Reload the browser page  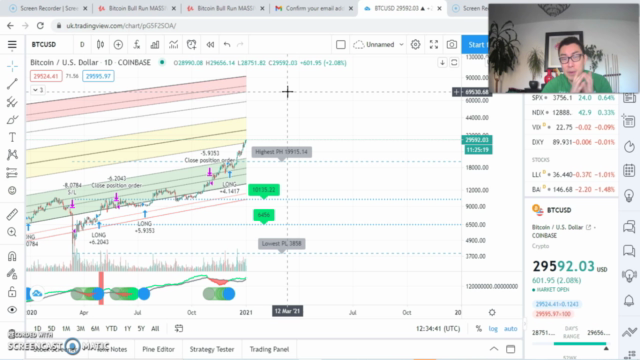(40, 26)
